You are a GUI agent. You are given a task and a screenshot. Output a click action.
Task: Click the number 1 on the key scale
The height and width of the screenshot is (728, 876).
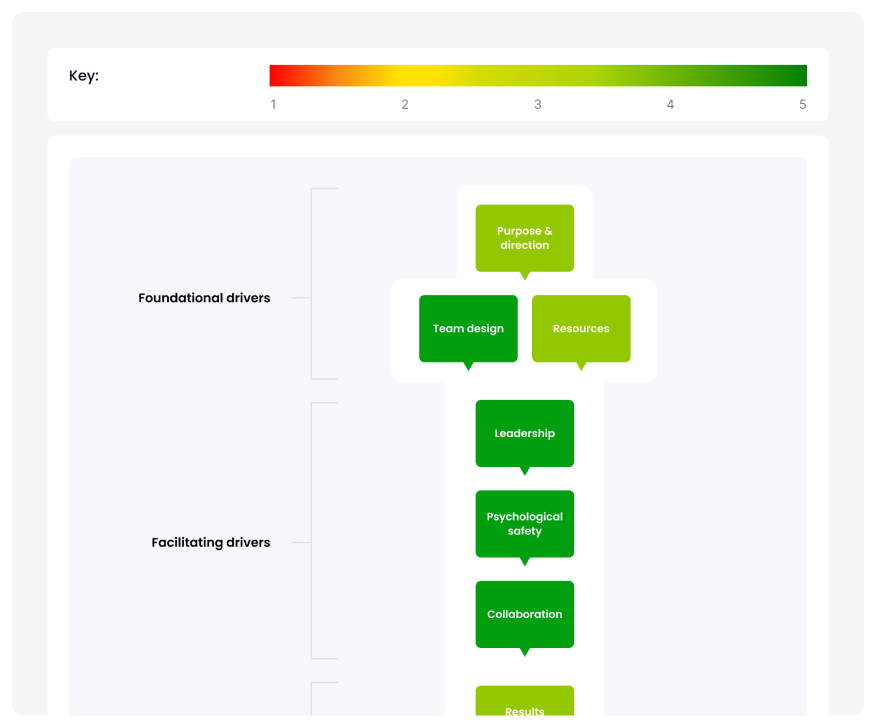coord(273,104)
